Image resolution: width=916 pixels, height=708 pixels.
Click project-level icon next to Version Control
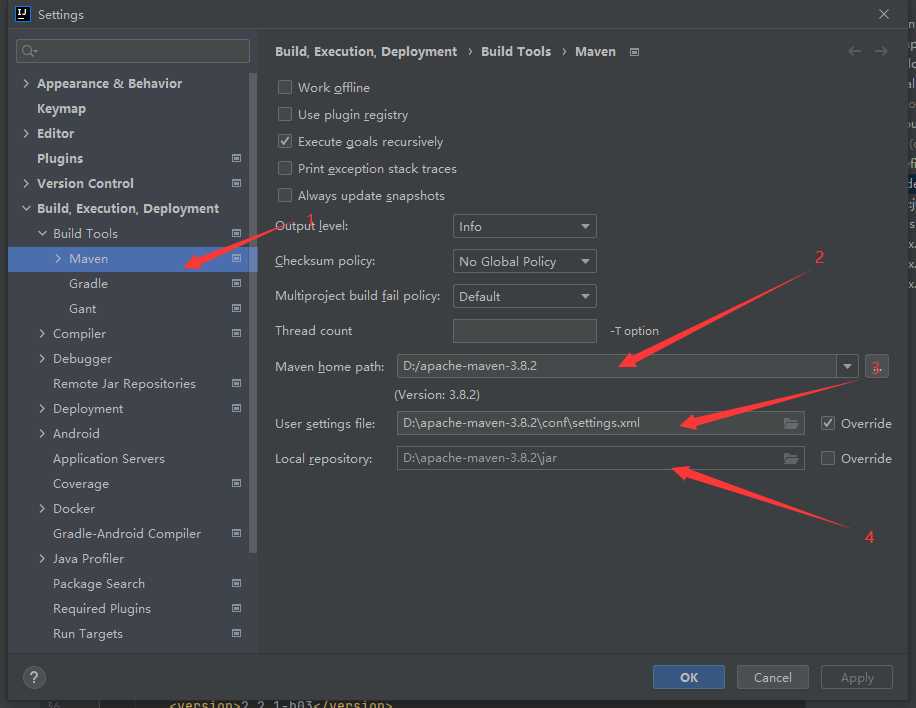click(x=236, y=183)
